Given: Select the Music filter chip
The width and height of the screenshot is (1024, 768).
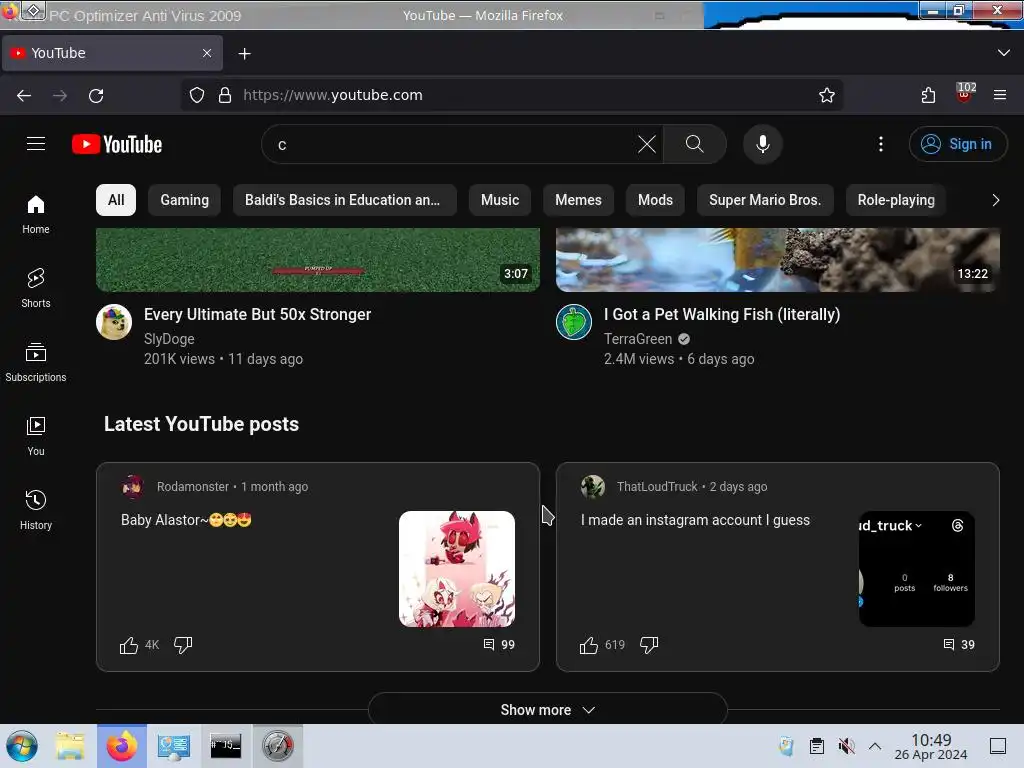Looking at the screenshot, I should 500,200.
